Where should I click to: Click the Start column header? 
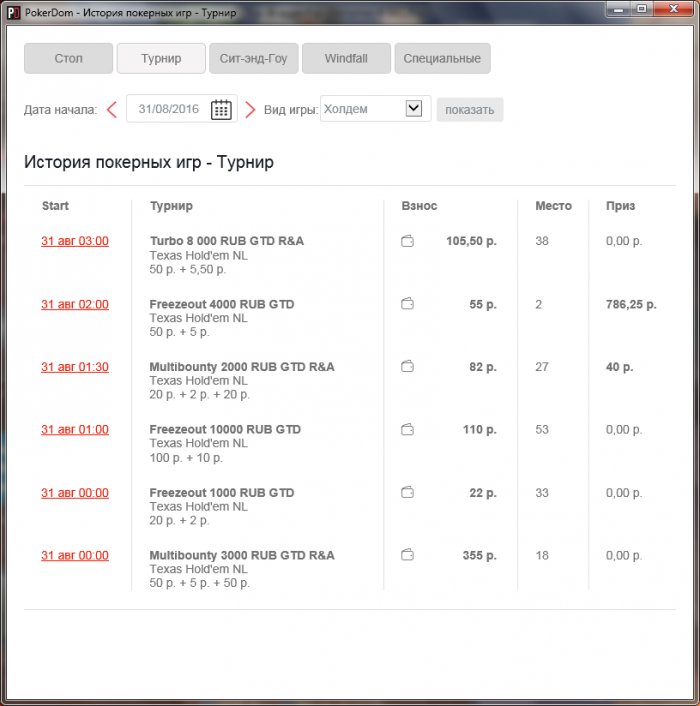pos(55,206)
